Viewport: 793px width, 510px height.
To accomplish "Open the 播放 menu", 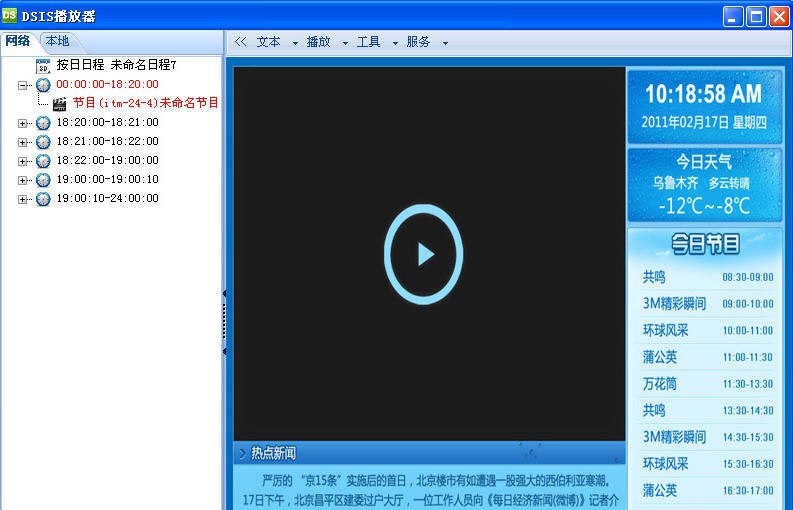I will click(x=318, y=42).
